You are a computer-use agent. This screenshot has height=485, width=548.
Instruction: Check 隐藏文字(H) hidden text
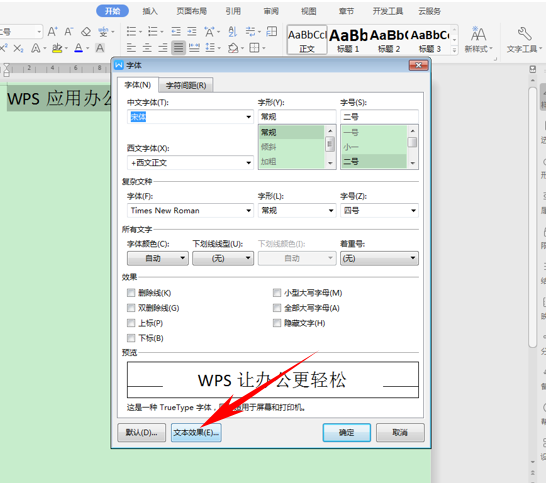pos(277,323)
